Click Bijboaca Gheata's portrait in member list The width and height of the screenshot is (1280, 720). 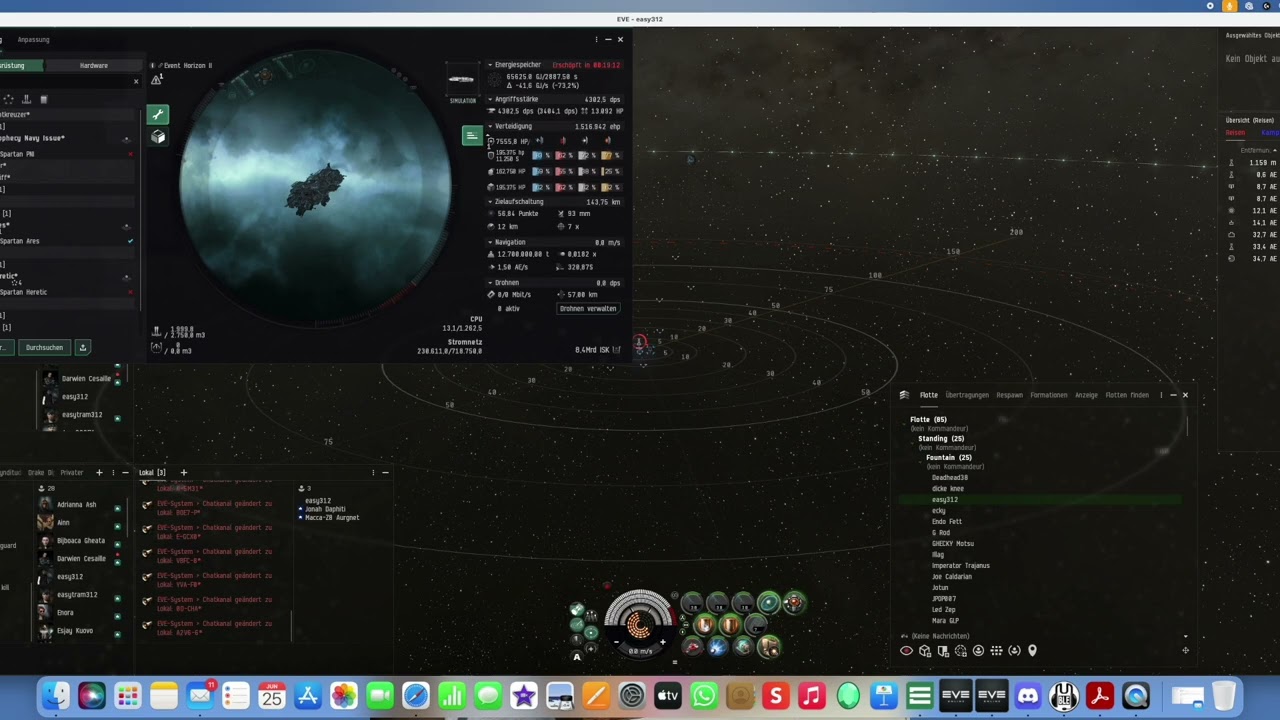click(x=45, y=541)
